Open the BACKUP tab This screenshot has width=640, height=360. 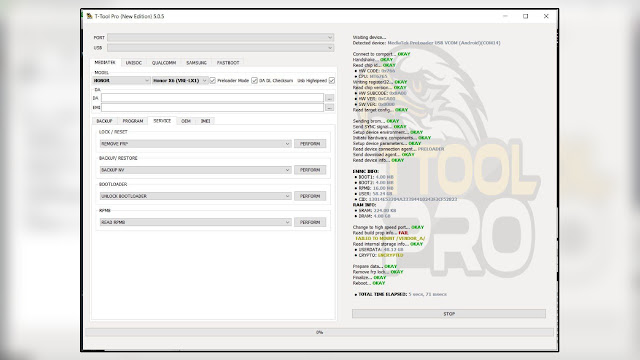click(104, 121)
